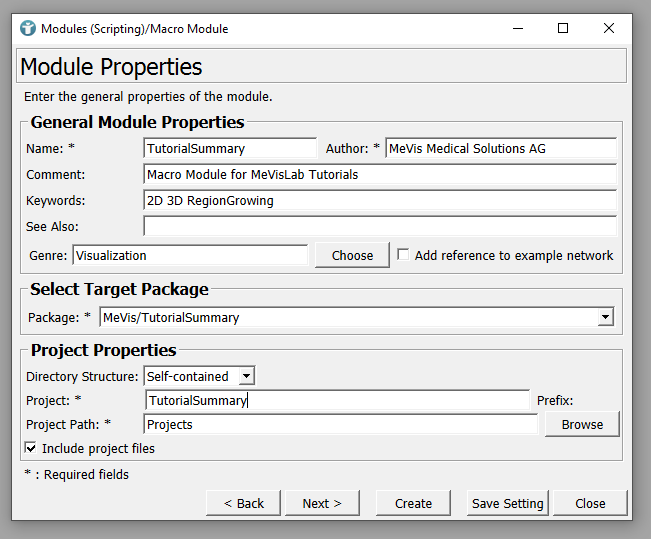Viewport: 651px width, 539px height.
Task: Maximize the Macro Module window
Action: 563,29
